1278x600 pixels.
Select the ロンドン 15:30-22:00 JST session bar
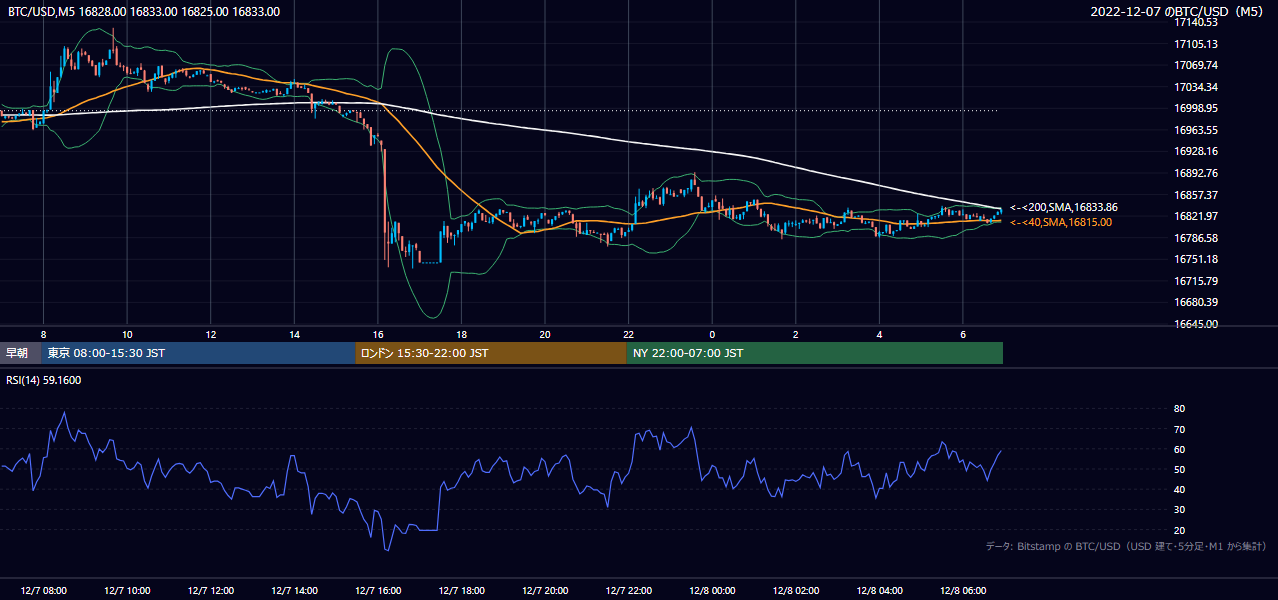click(491, 353)
